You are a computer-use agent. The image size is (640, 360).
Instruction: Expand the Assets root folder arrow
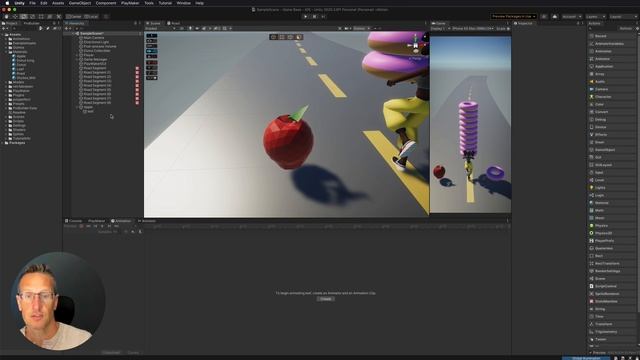pos(3,35)
